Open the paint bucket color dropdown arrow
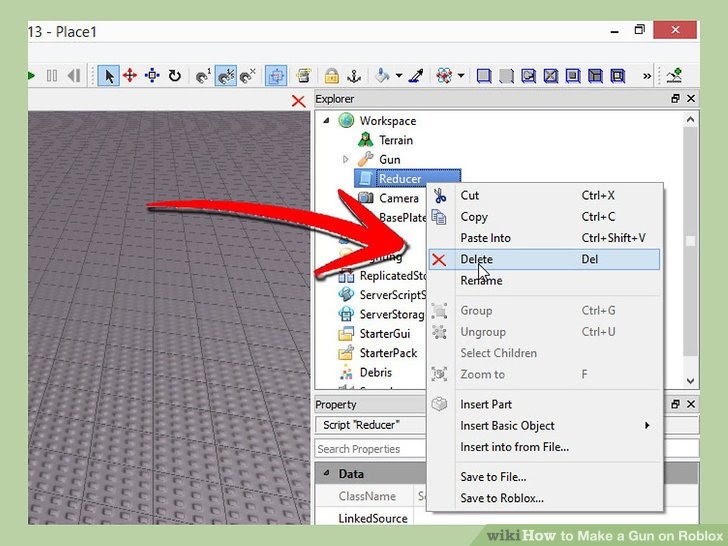 pos(399,75)
